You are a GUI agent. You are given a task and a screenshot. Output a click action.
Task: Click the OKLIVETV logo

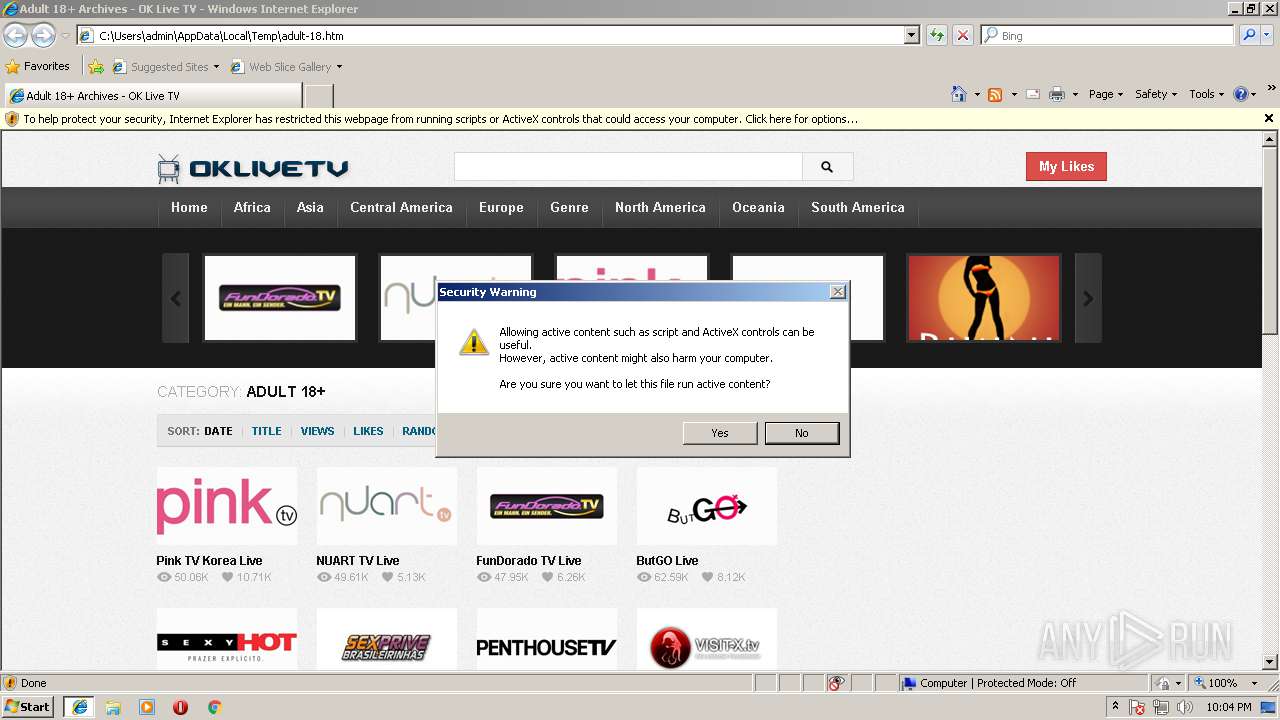click(253, 168)
